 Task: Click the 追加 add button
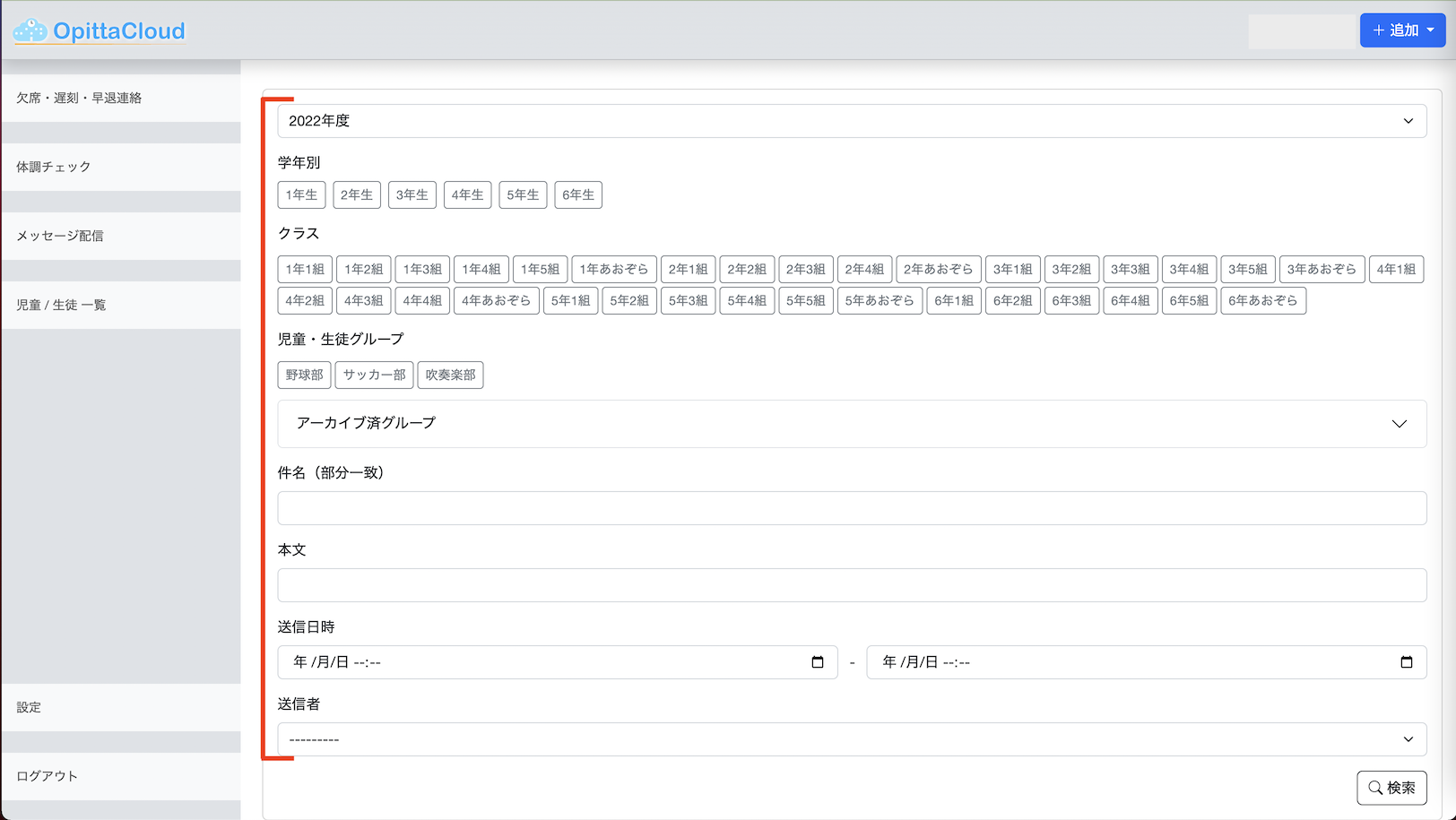[1402, 30]
